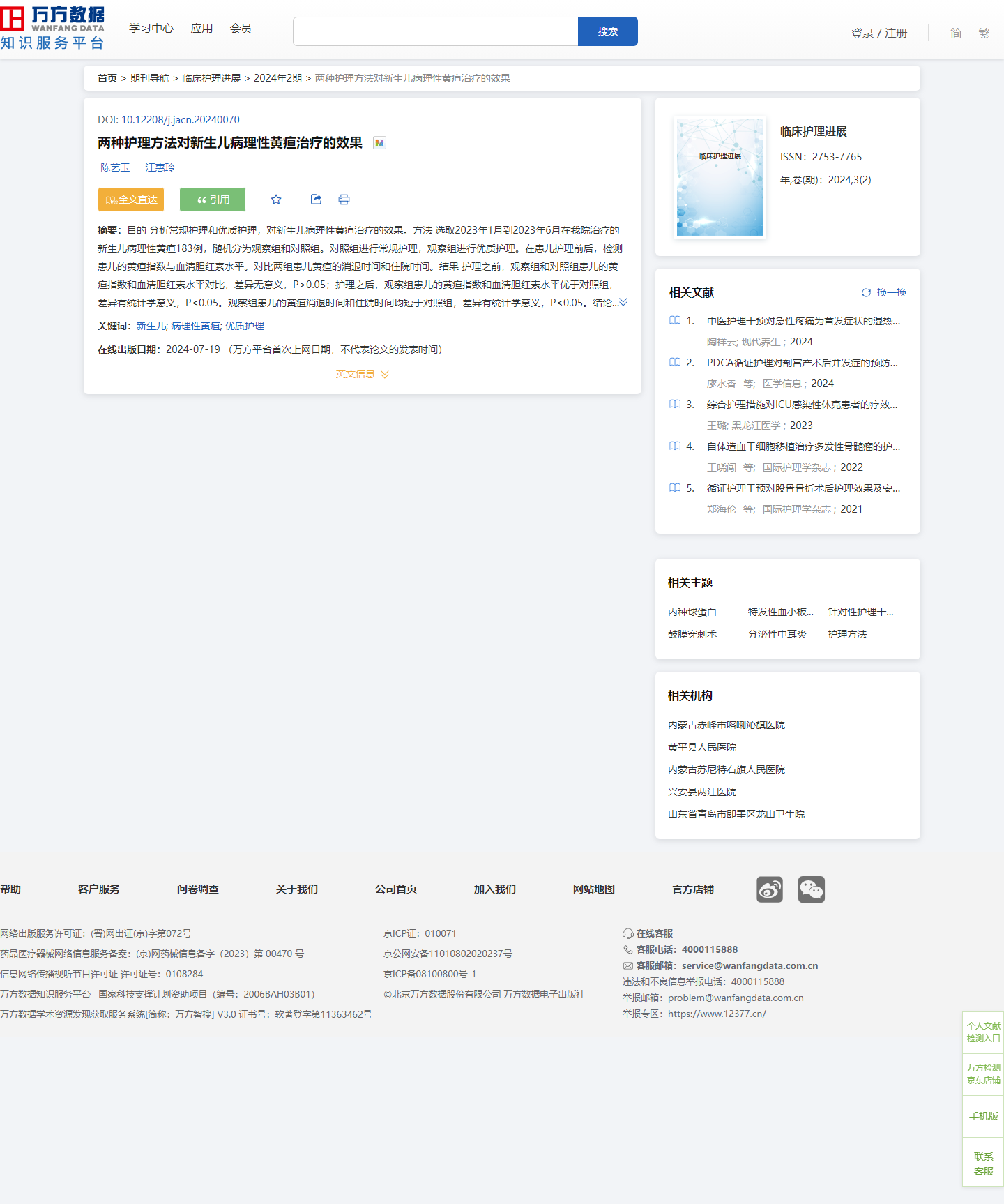Open the Weibo social icon
This screenshot has width=1004, height=1204.
click(x=770, y=889)
